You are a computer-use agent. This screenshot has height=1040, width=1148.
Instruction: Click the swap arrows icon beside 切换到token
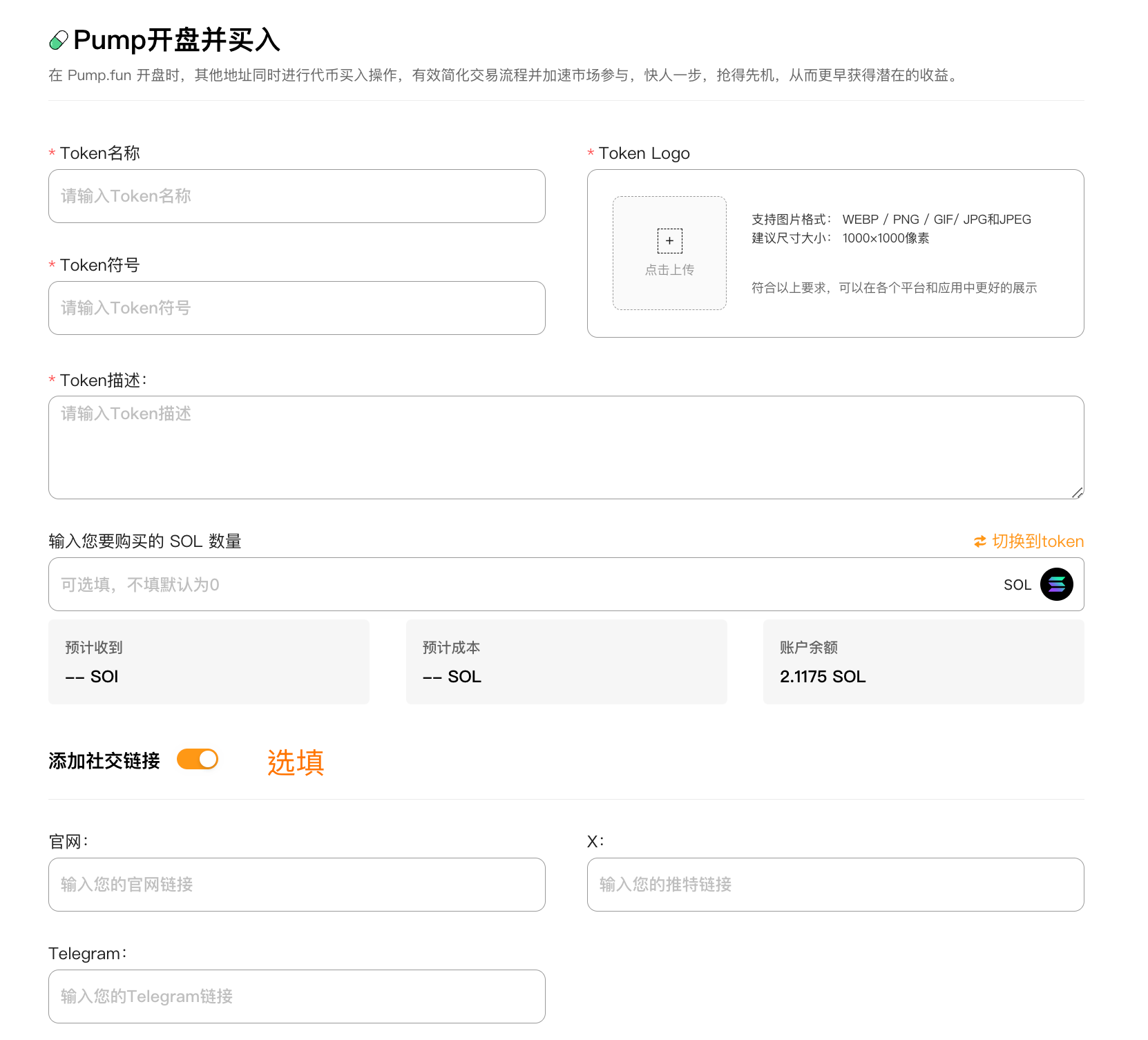979,542
